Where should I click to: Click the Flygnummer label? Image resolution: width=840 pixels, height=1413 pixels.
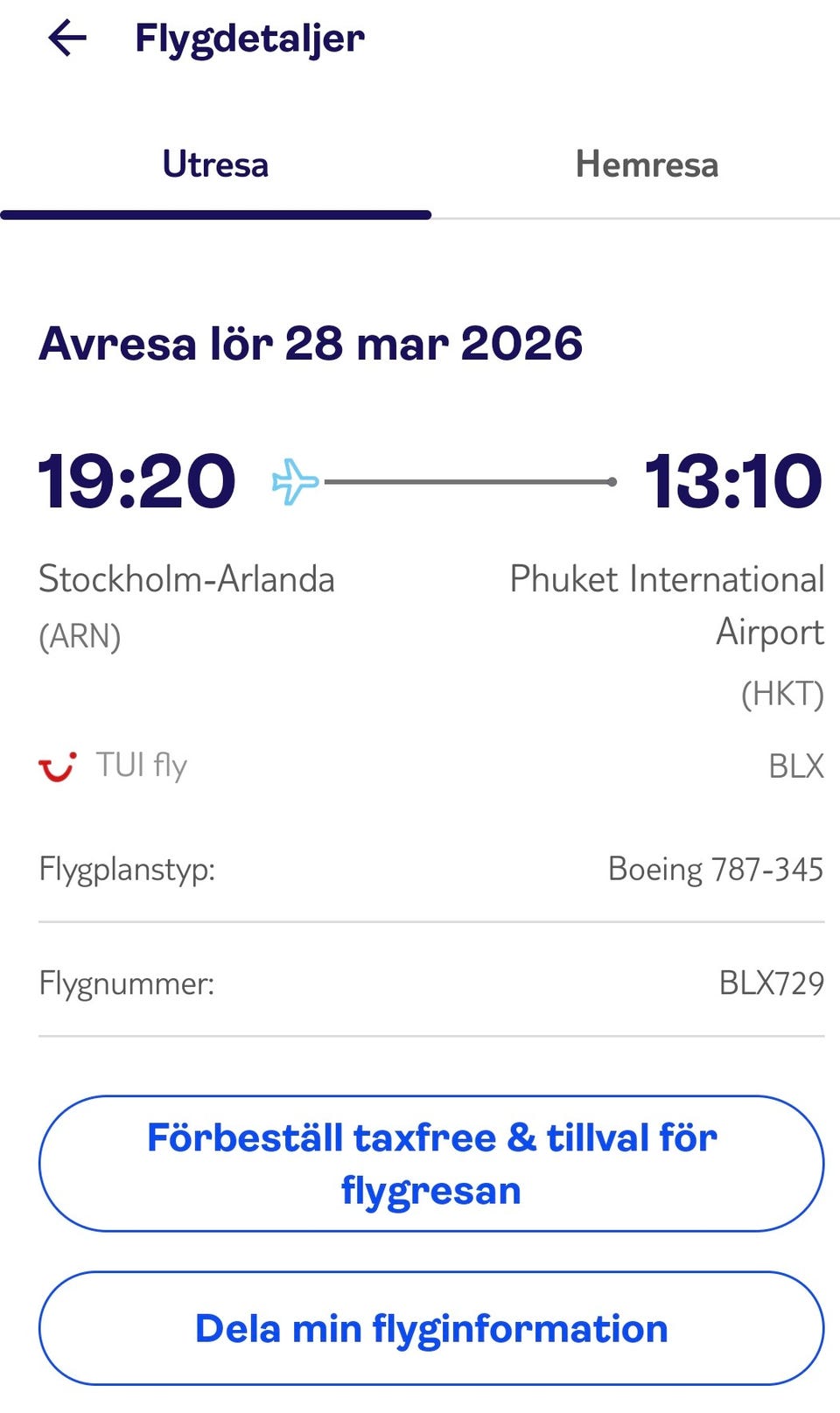(x=127, y=983)
